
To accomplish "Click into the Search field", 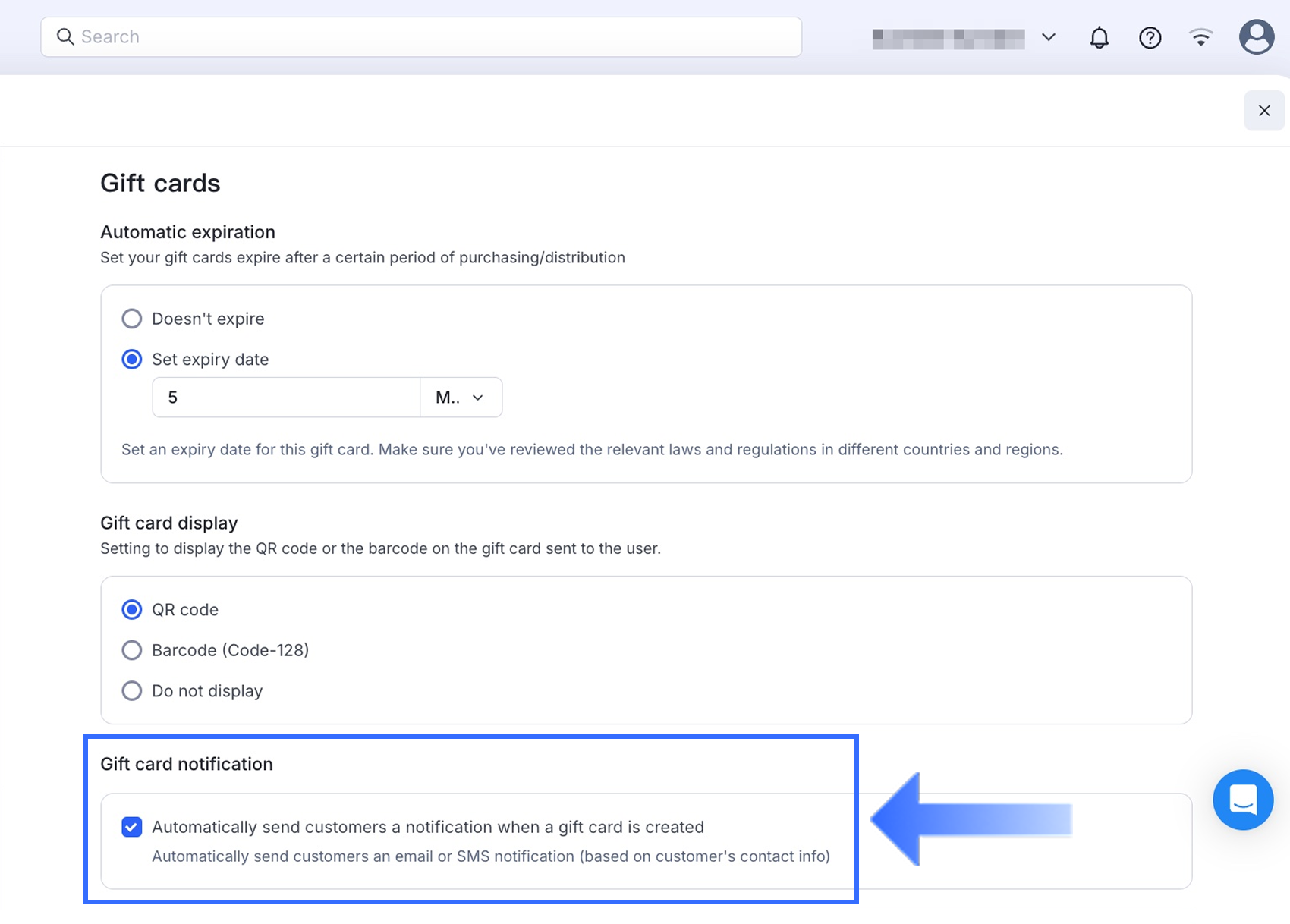I will coord(433,37).
